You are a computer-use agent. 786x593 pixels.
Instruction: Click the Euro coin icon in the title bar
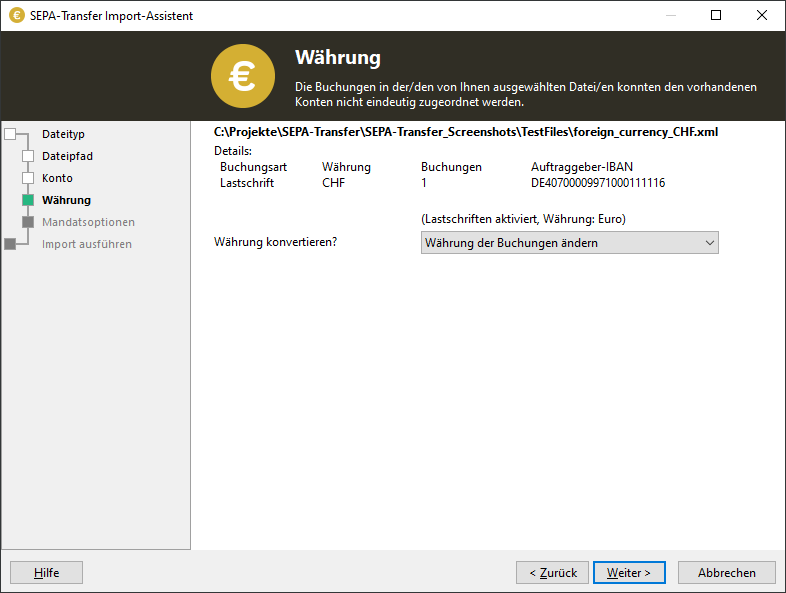point(17,16)
